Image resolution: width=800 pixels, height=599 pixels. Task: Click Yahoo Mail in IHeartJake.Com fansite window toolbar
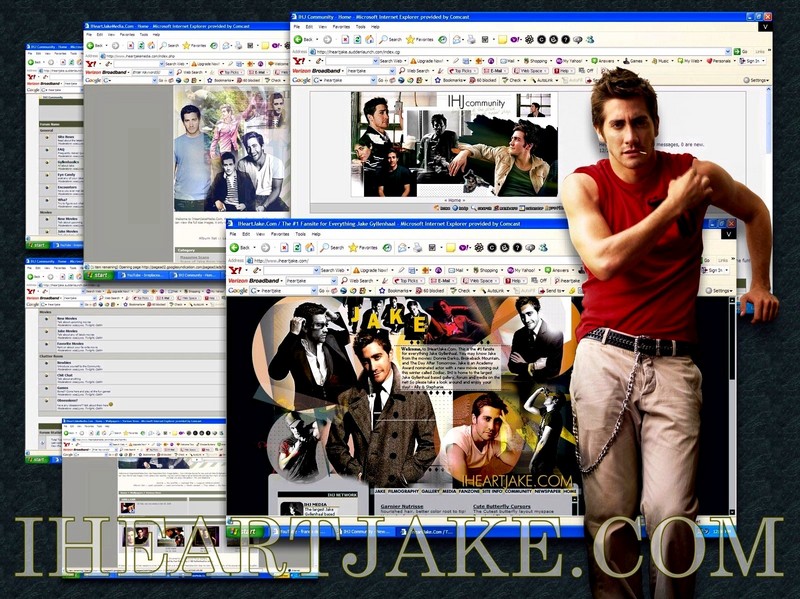click(456, 270)
